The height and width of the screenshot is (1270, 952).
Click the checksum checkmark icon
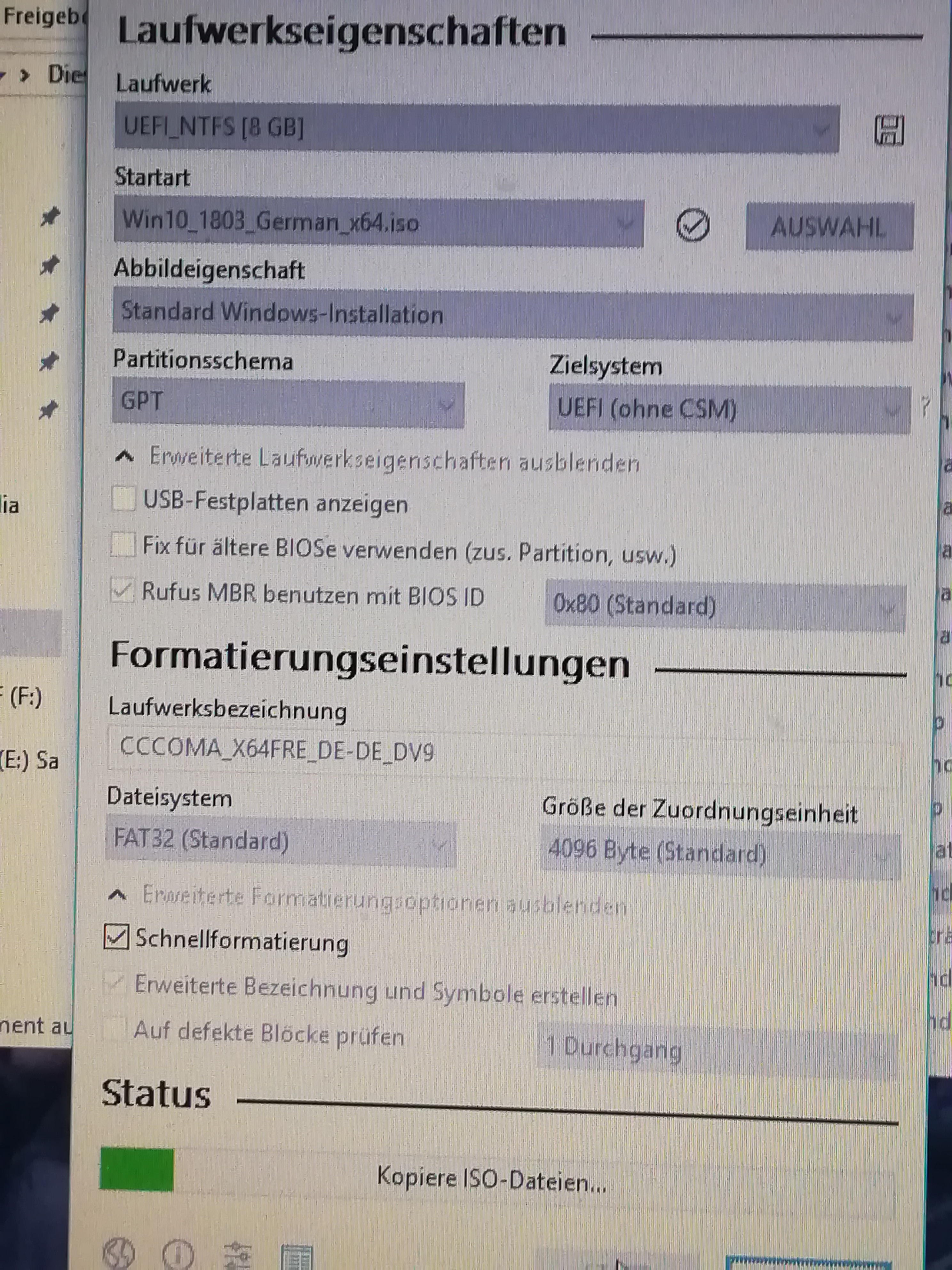click(x=693, y=224)
